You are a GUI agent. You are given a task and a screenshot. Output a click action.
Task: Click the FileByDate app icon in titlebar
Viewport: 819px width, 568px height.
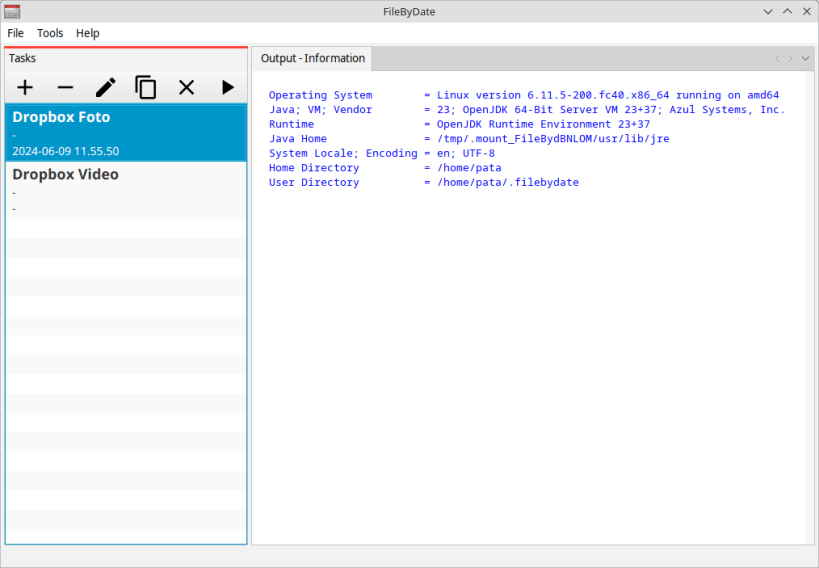coord(11,11)
